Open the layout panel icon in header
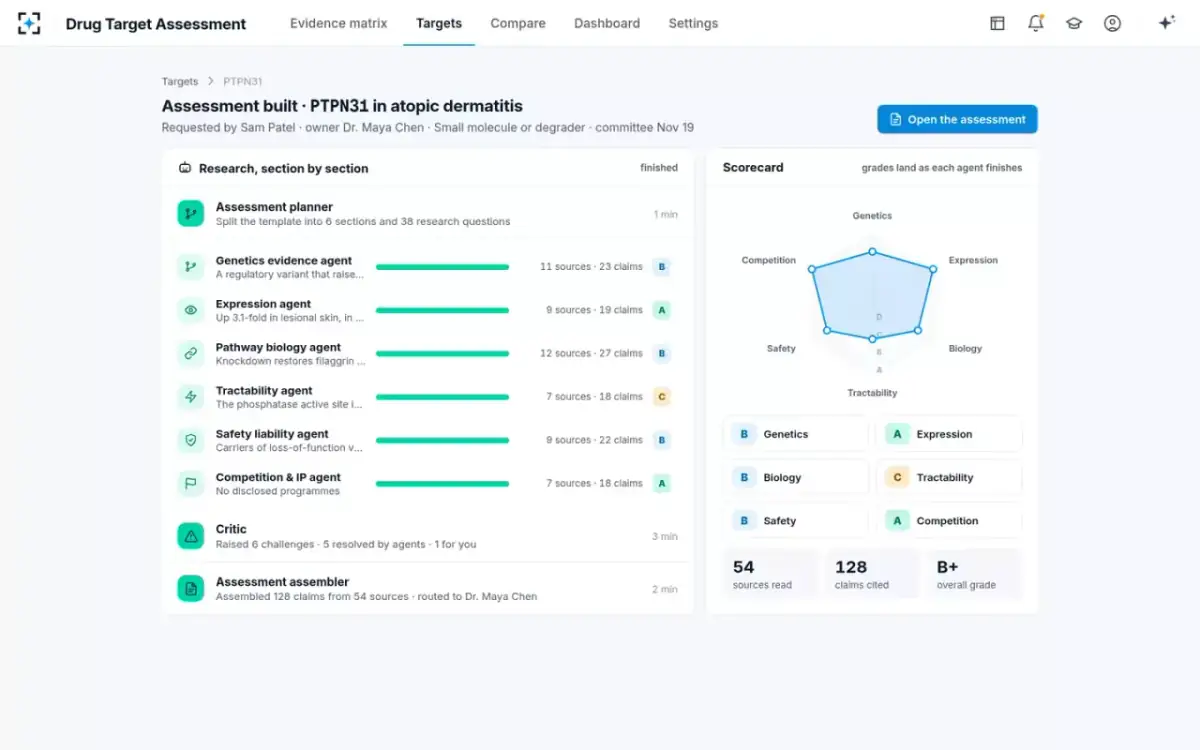The height and width of the screenshot is (750, 1200). 997,23
